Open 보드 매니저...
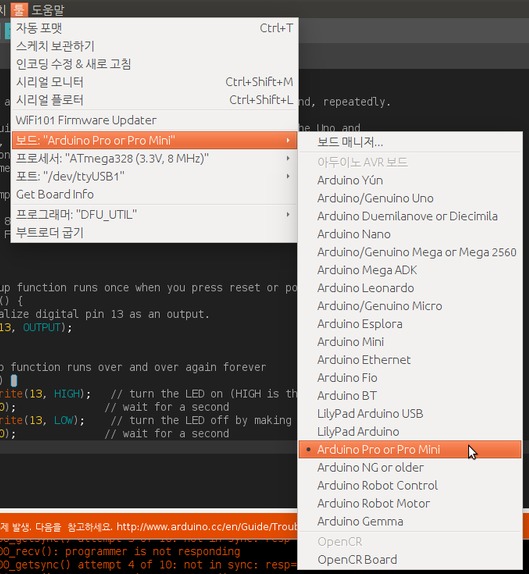The height and width of the screenshot is (574, 529). [x=410, y=142]
